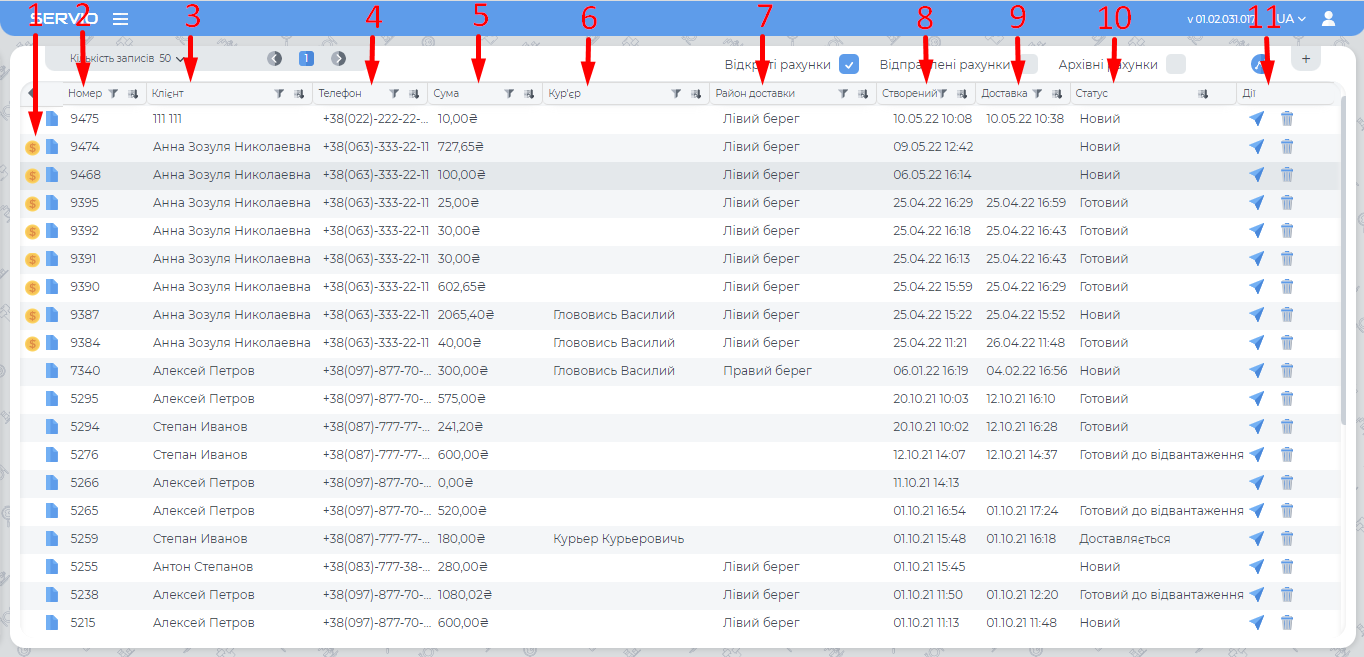Expand the UA language selector

pos(1291,19)
